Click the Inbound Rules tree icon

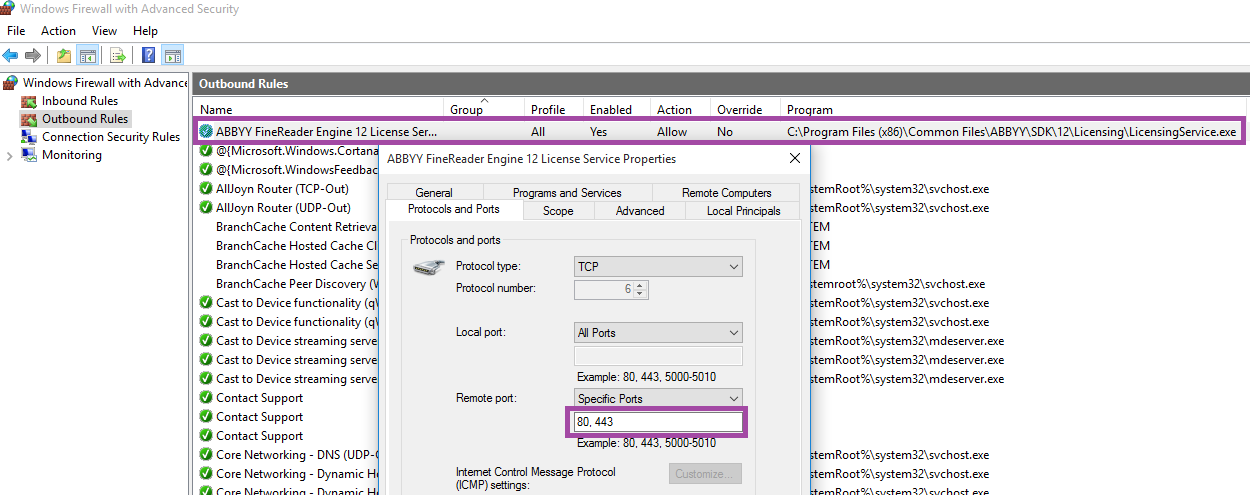[x=29, y=101]
